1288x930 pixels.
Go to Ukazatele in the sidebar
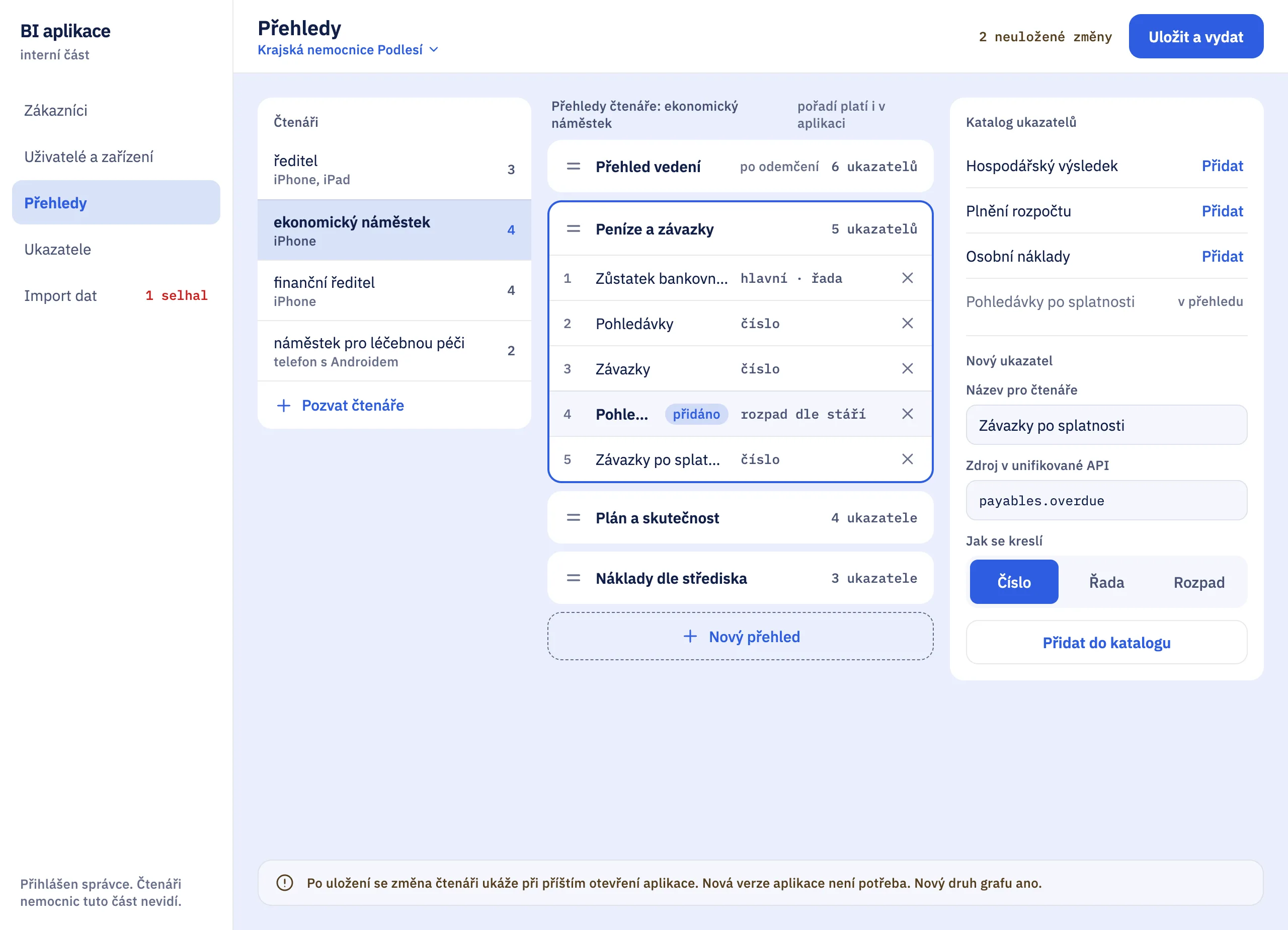[x=116, y=250]
